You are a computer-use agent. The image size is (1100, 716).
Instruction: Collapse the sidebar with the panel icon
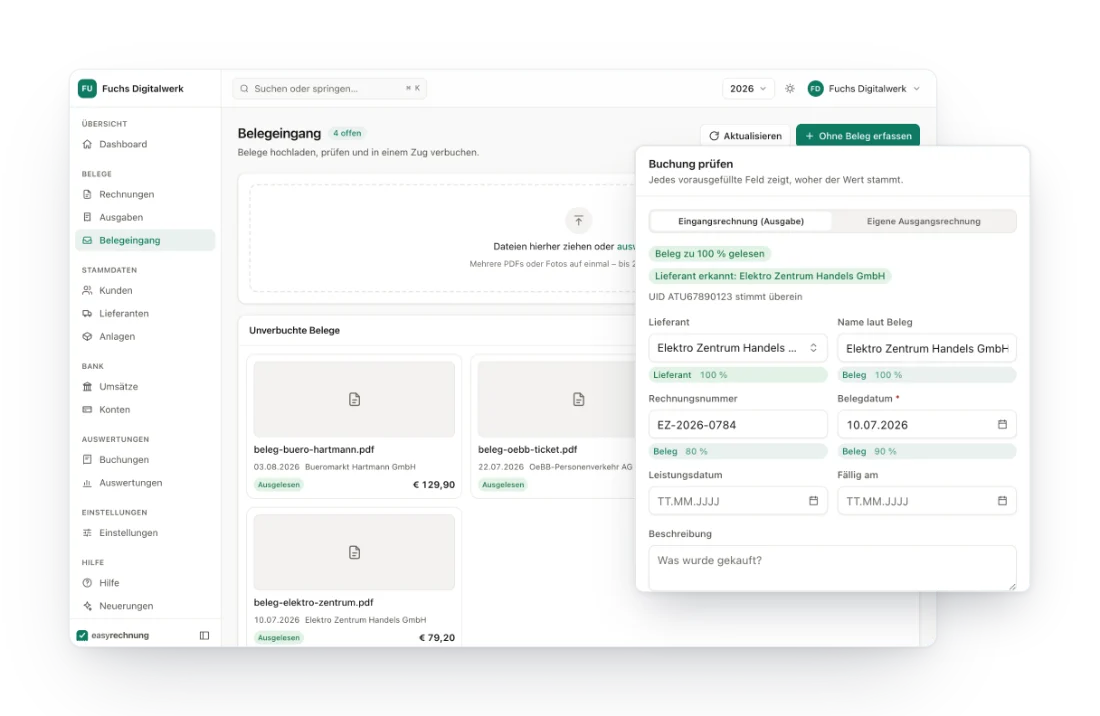click(x=204, y=635)
